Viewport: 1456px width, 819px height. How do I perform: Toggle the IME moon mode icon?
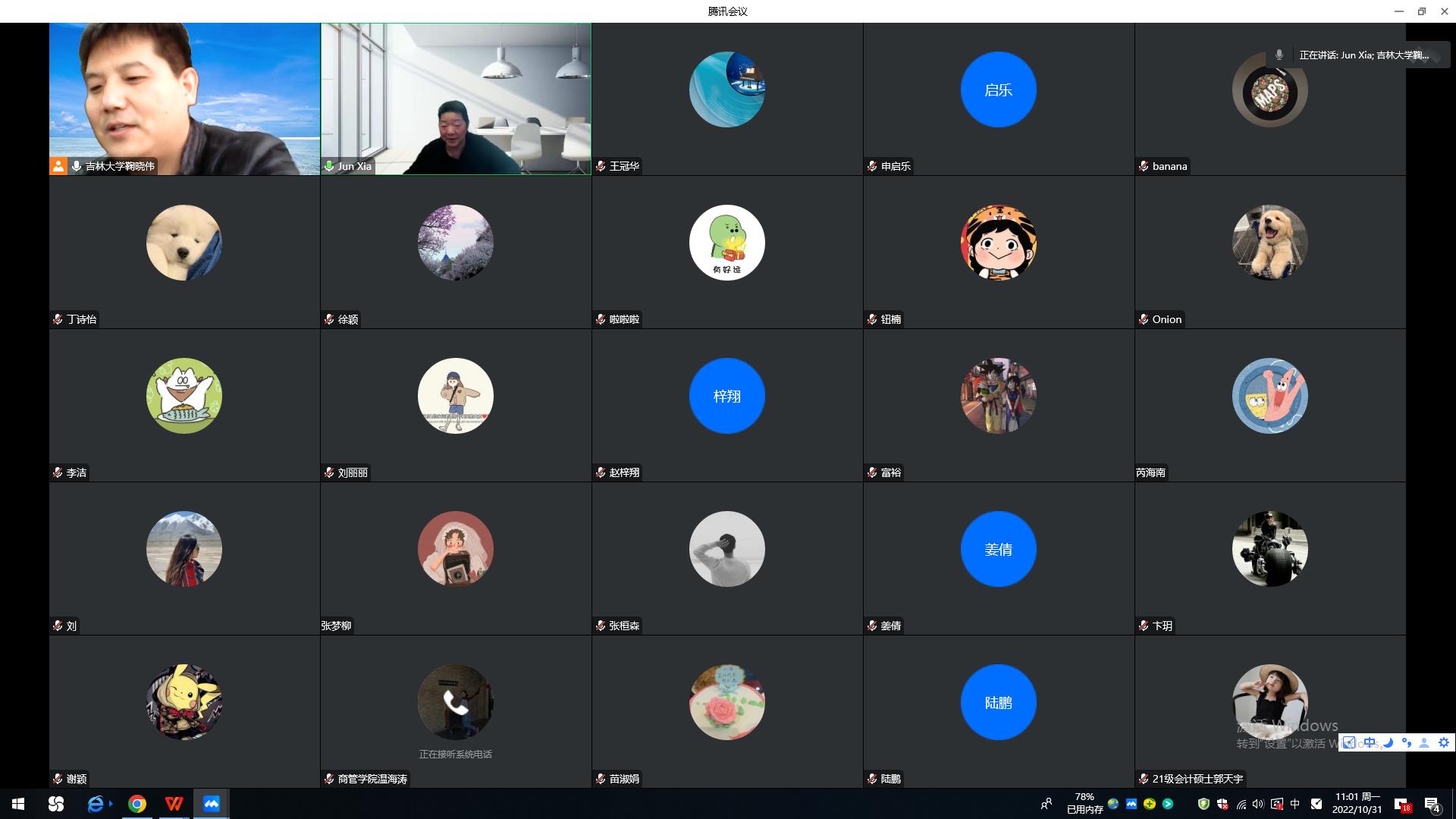tap(1388, 742)
